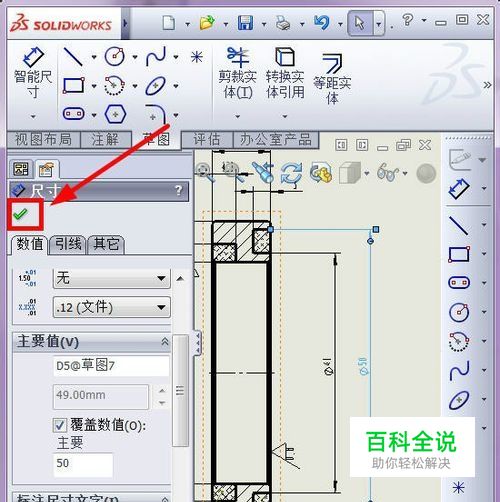Select Ellipse tool in right toolbar
The image size is (500, 502).
coord(459,400)
